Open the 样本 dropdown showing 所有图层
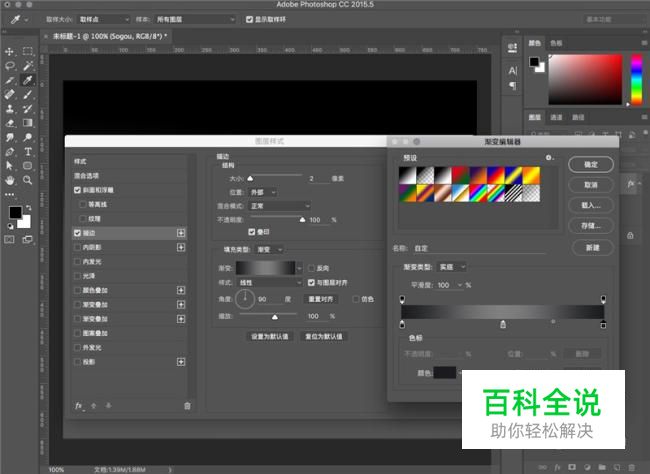This screenshot has height=474, width=650. coord(195,19)
